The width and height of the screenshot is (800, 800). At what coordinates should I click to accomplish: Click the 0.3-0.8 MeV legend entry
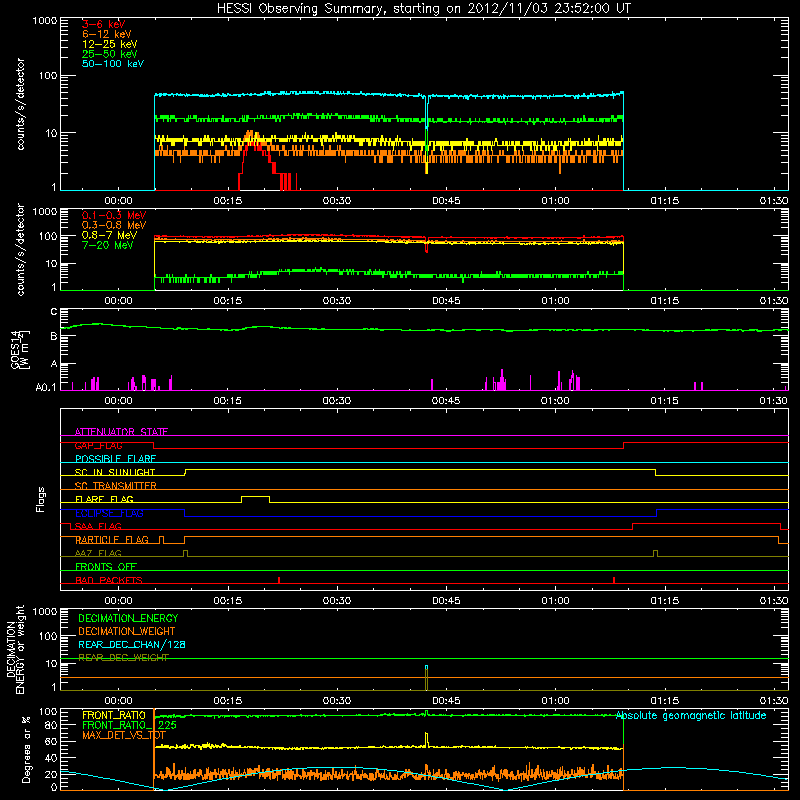click(x=114, y=225)
